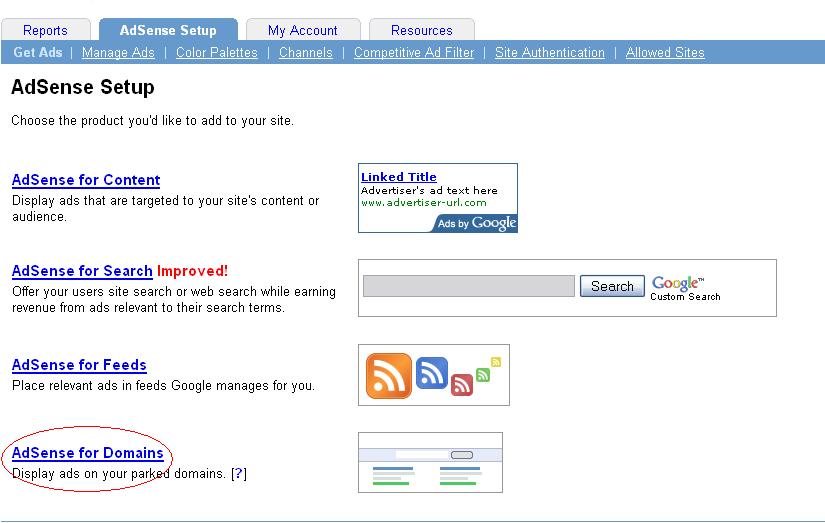Click the red RSS feed icon
The image size is (825, 523).
[462, 385]
